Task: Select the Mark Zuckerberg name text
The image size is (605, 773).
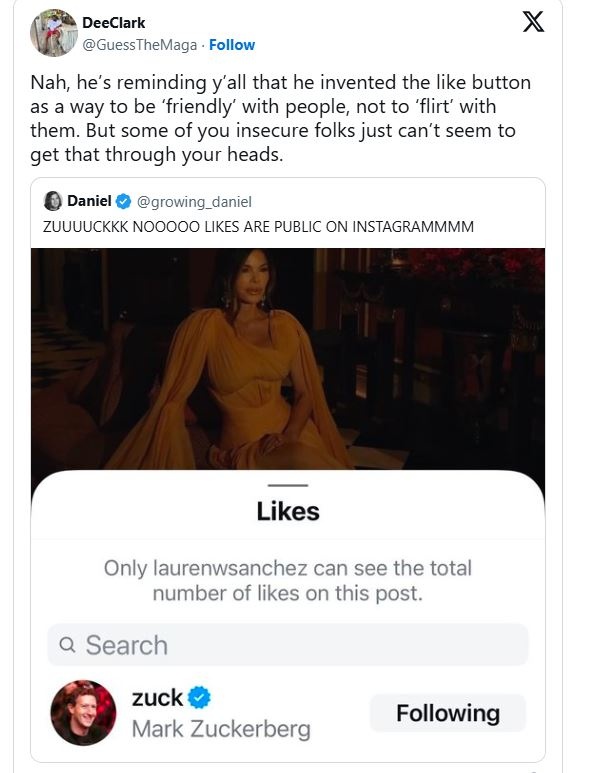Action: pos(221,729)
